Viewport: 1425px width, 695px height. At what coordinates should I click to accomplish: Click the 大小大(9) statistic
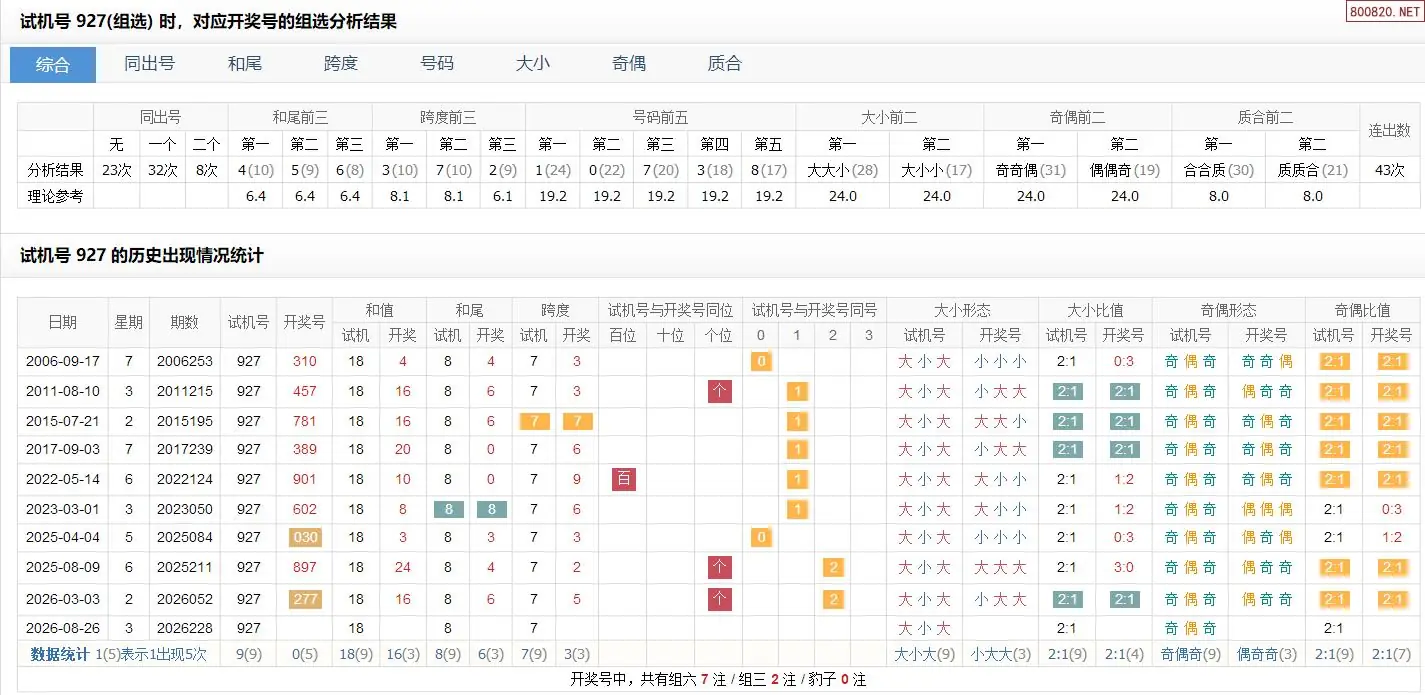[925, 654]
